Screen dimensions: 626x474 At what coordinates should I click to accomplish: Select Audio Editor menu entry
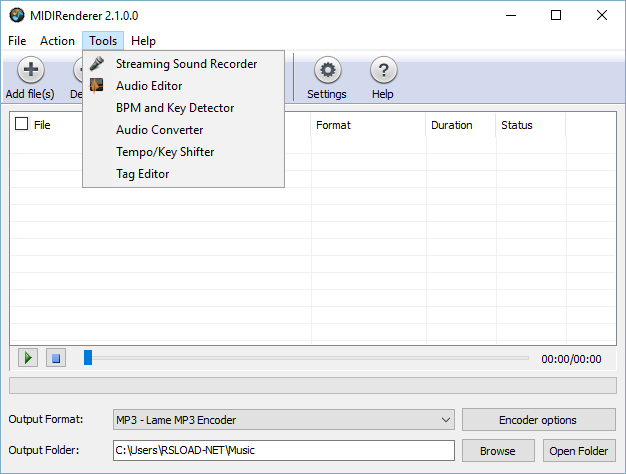184,86
